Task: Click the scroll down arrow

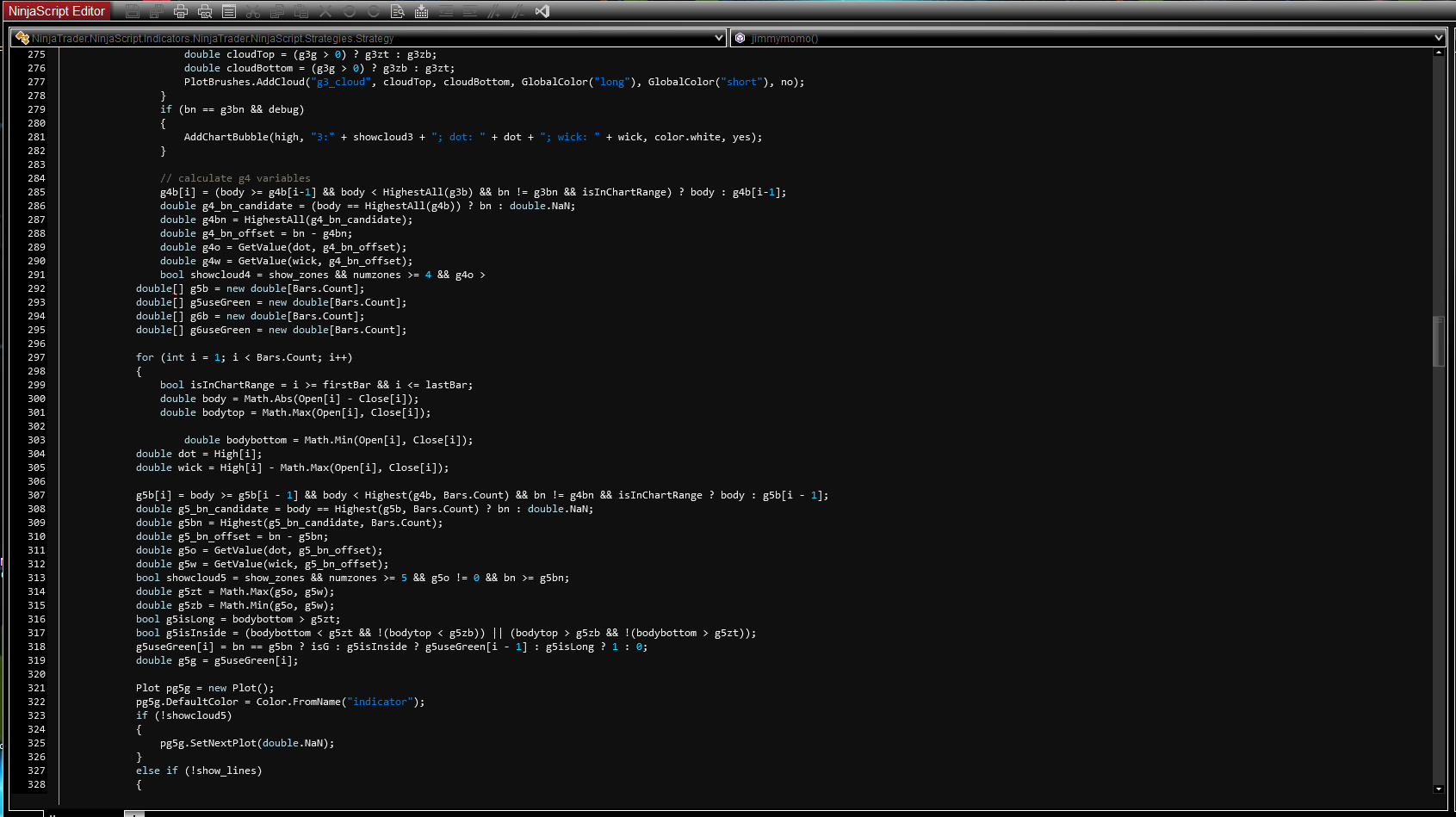Action: (1438, 789)
